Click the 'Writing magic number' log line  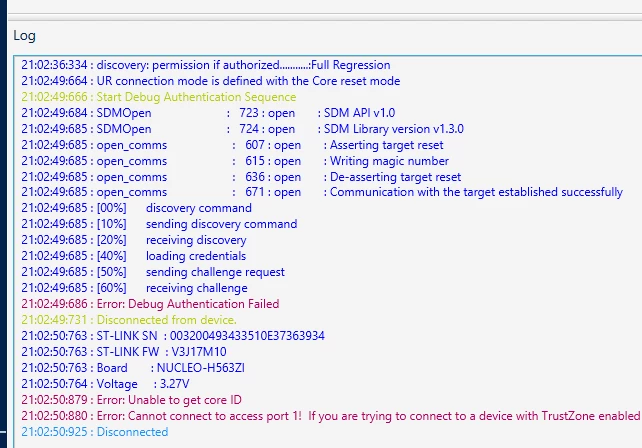(x=235, y=161)
